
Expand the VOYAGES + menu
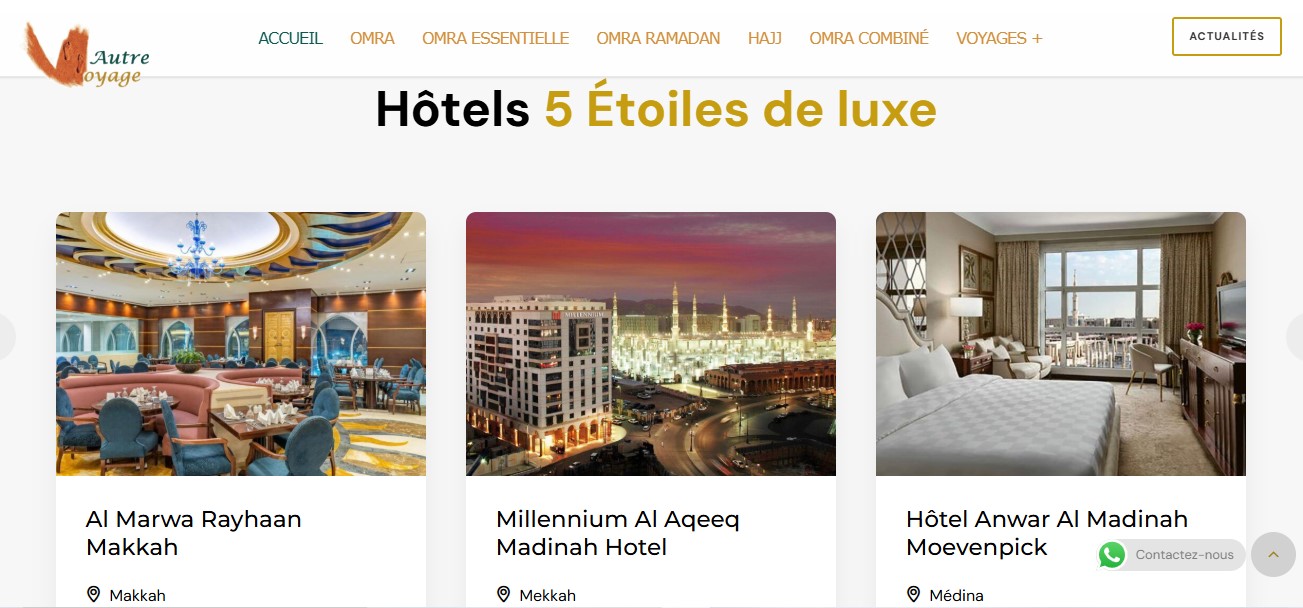[x=999, y=38]
